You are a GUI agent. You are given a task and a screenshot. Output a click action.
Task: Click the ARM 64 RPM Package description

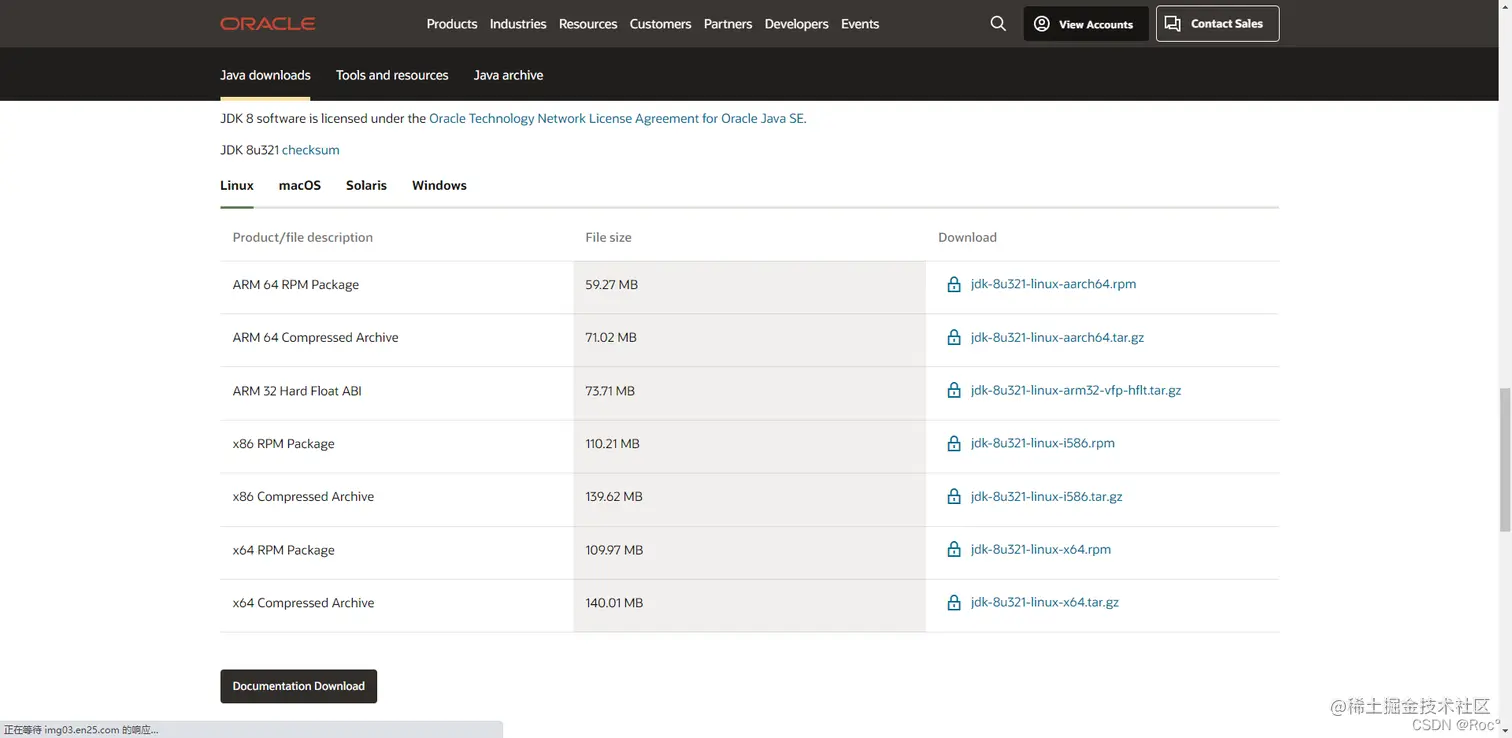296,285
